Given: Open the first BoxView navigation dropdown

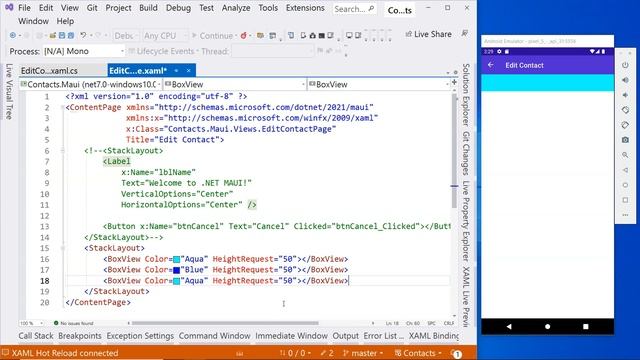Looking at the screenshot, I should click(x=234, y=84).
